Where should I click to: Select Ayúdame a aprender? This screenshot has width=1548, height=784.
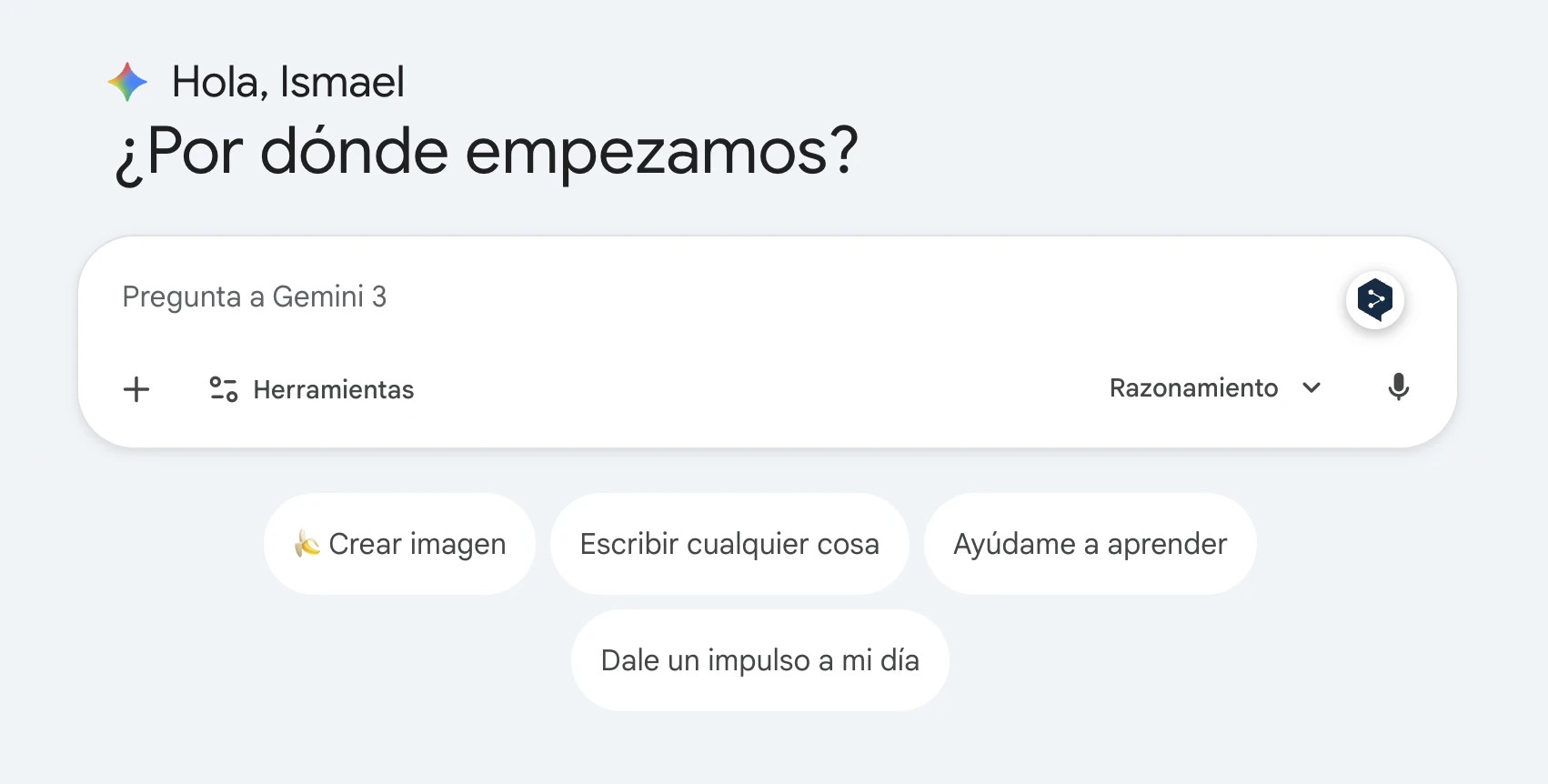(x=1089, y=543)
